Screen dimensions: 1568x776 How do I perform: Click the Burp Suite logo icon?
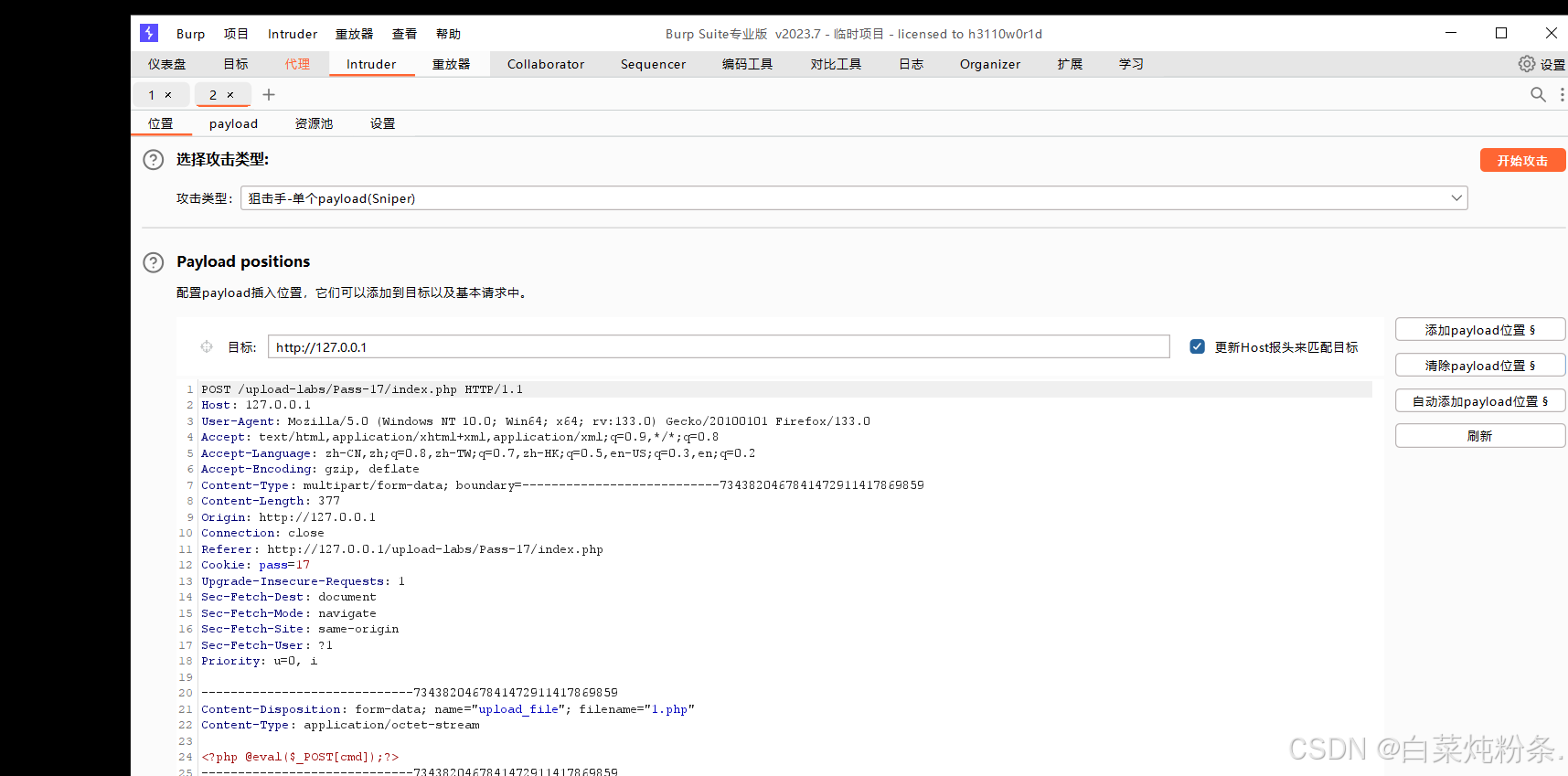(149, 33)
